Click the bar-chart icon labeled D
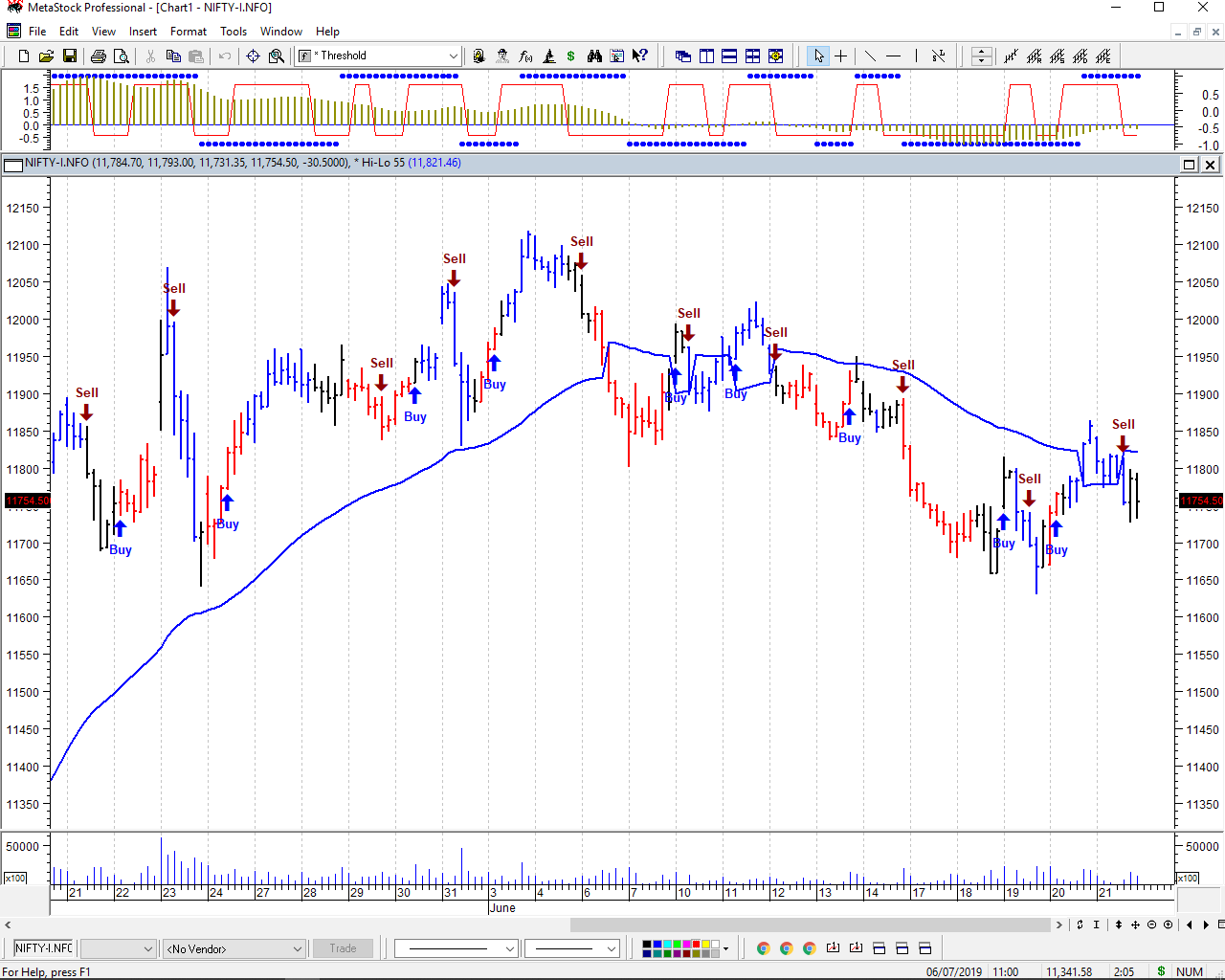 (x=1080, y=56)
